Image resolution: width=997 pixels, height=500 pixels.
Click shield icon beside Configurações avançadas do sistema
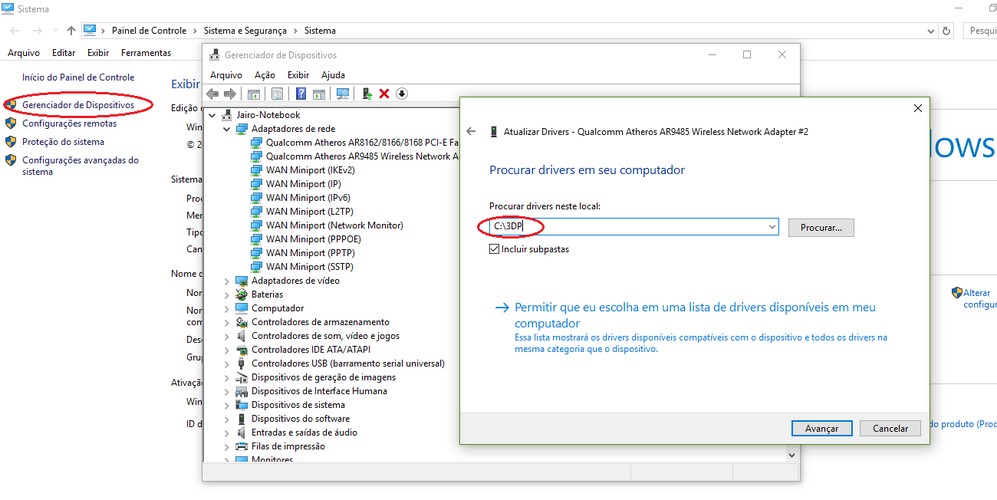tap(11, 160)
